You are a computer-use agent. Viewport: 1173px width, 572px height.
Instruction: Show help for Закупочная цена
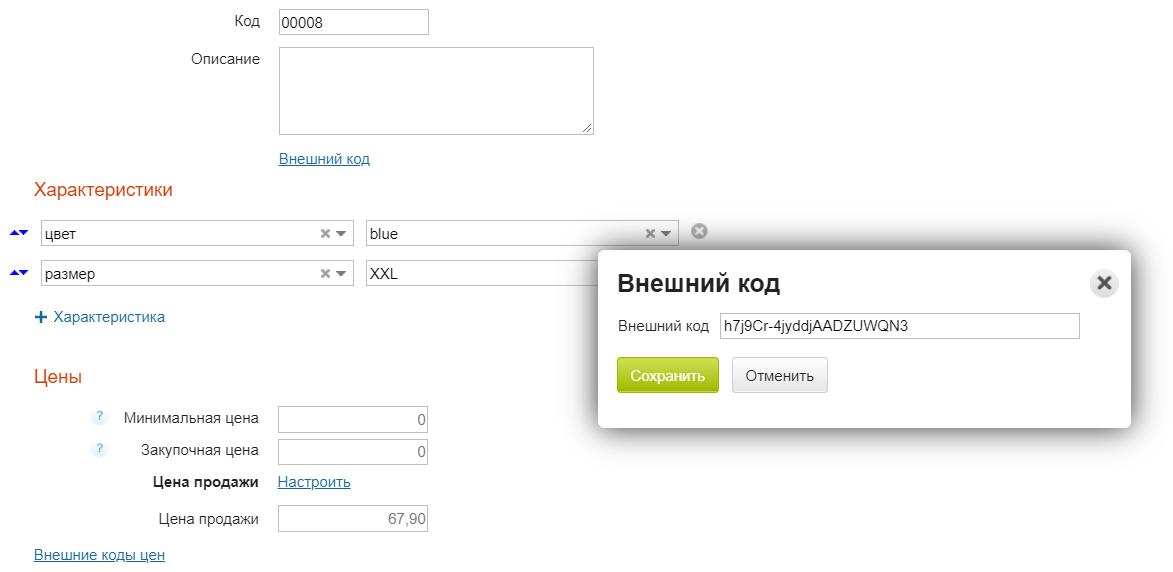(99, 450)
